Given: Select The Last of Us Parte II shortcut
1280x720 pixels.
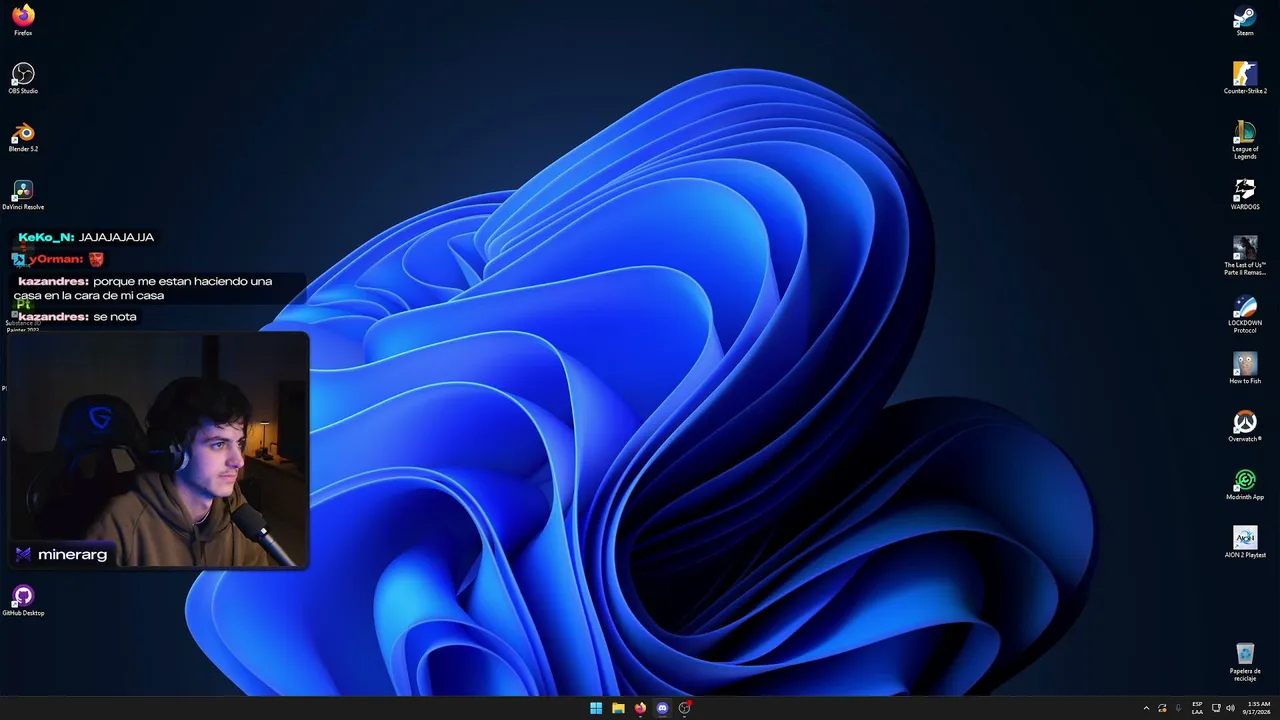Looking at the screenshot, I should coord(1245,256).
